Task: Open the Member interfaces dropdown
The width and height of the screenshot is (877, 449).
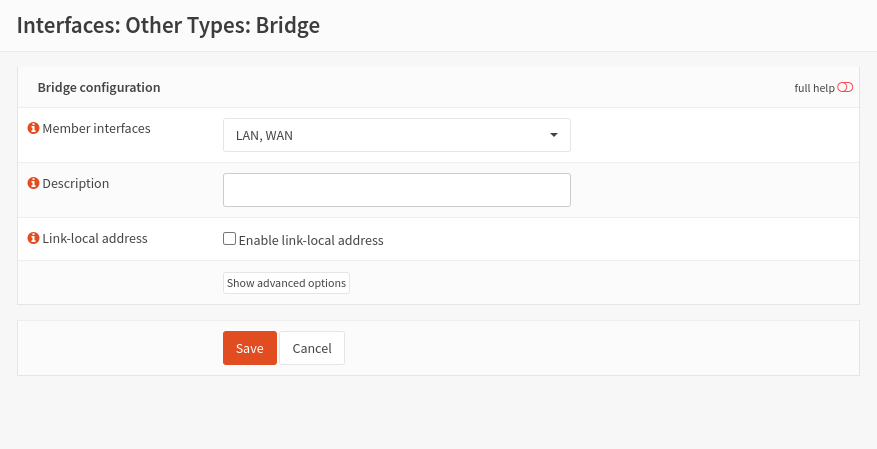Action: point(396,135)
